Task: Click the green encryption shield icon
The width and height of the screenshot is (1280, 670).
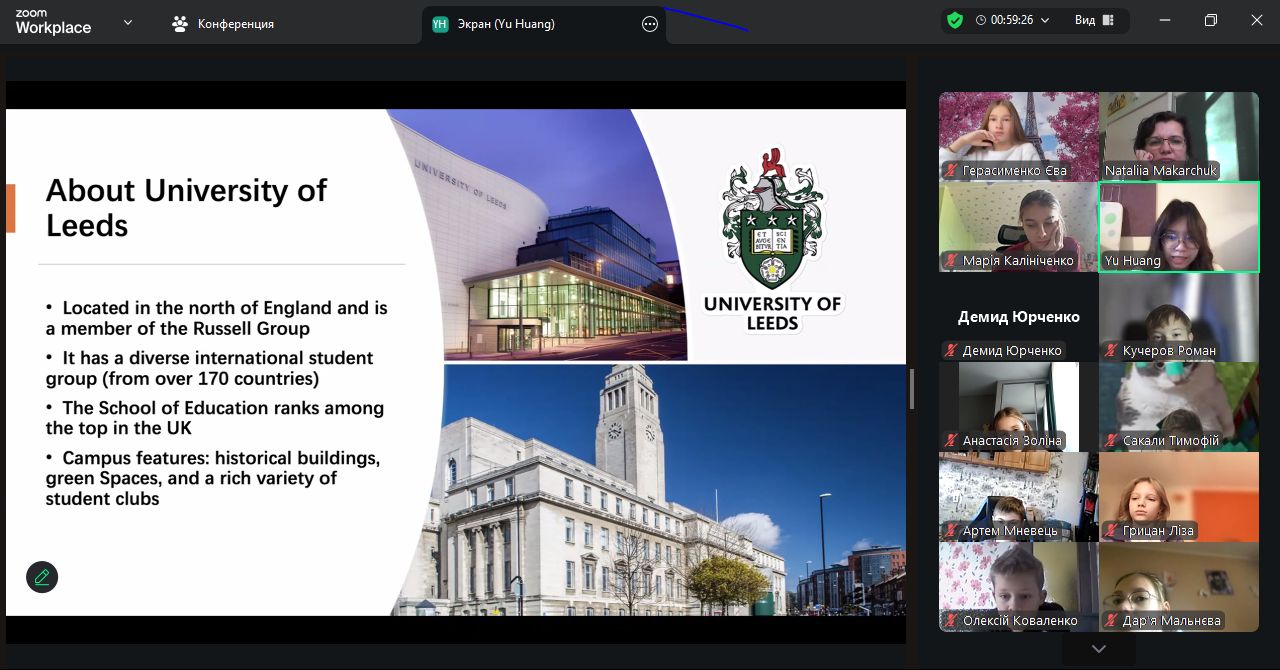Action: point(955,20)
